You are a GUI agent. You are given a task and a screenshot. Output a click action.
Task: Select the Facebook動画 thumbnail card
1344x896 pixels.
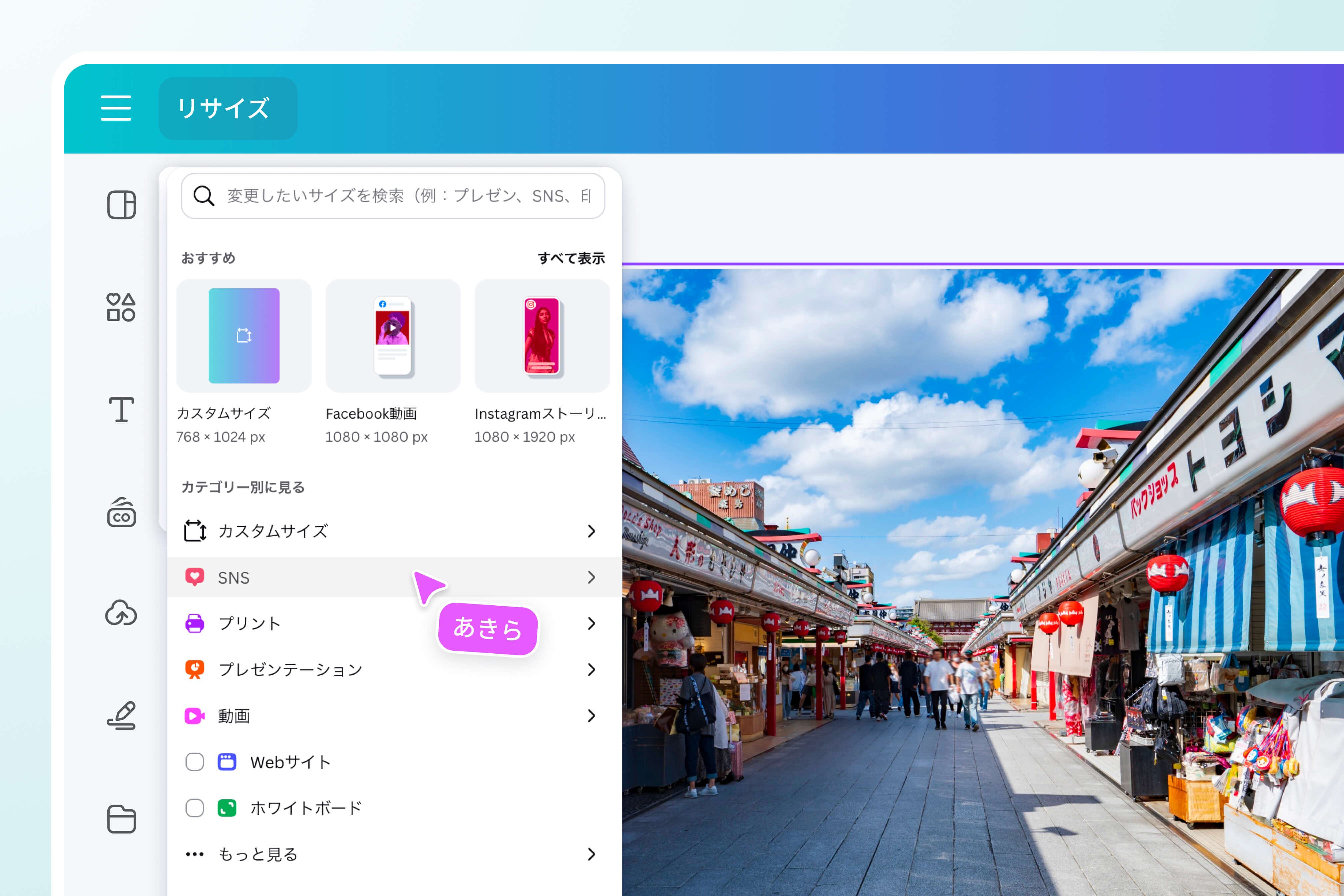pyautogui.click(x=393, y=335)
